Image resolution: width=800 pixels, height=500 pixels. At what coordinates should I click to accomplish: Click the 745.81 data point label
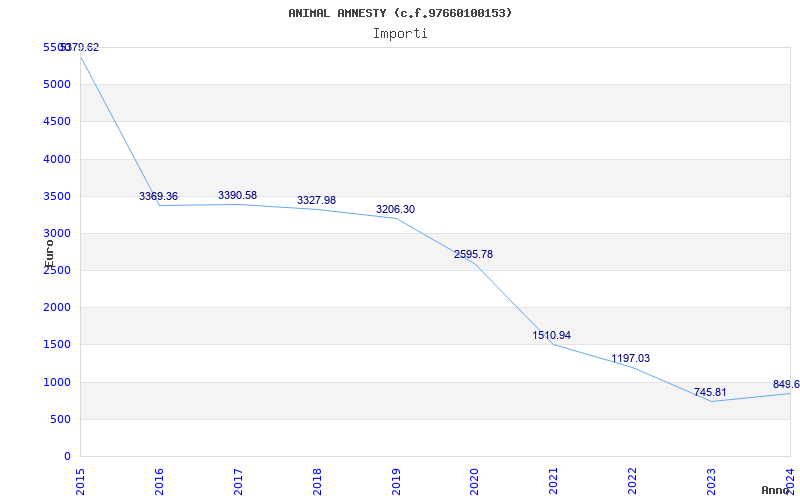(710, 393)
